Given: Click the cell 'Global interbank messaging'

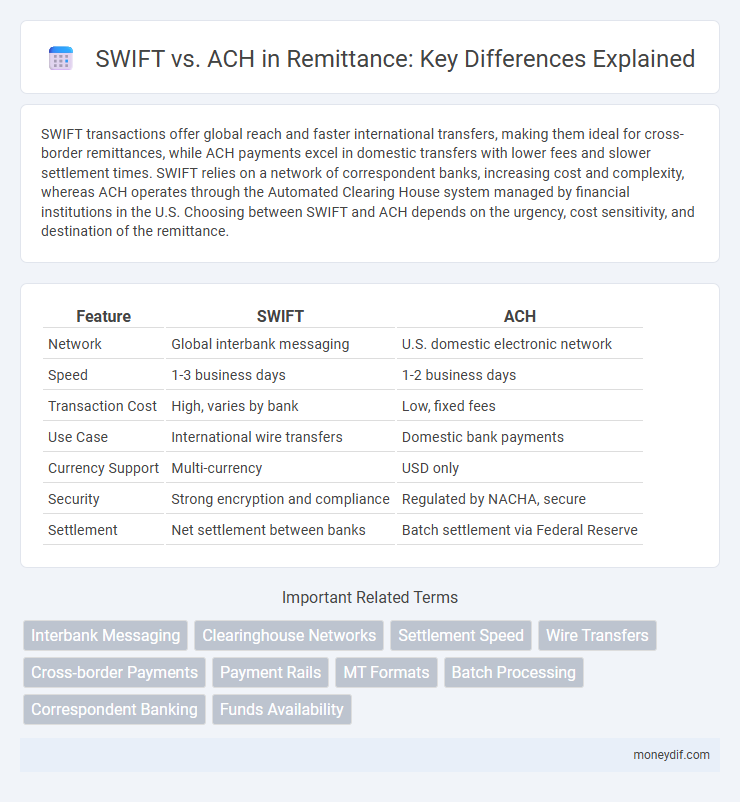Looking at the screenshot, I should 260,344.
